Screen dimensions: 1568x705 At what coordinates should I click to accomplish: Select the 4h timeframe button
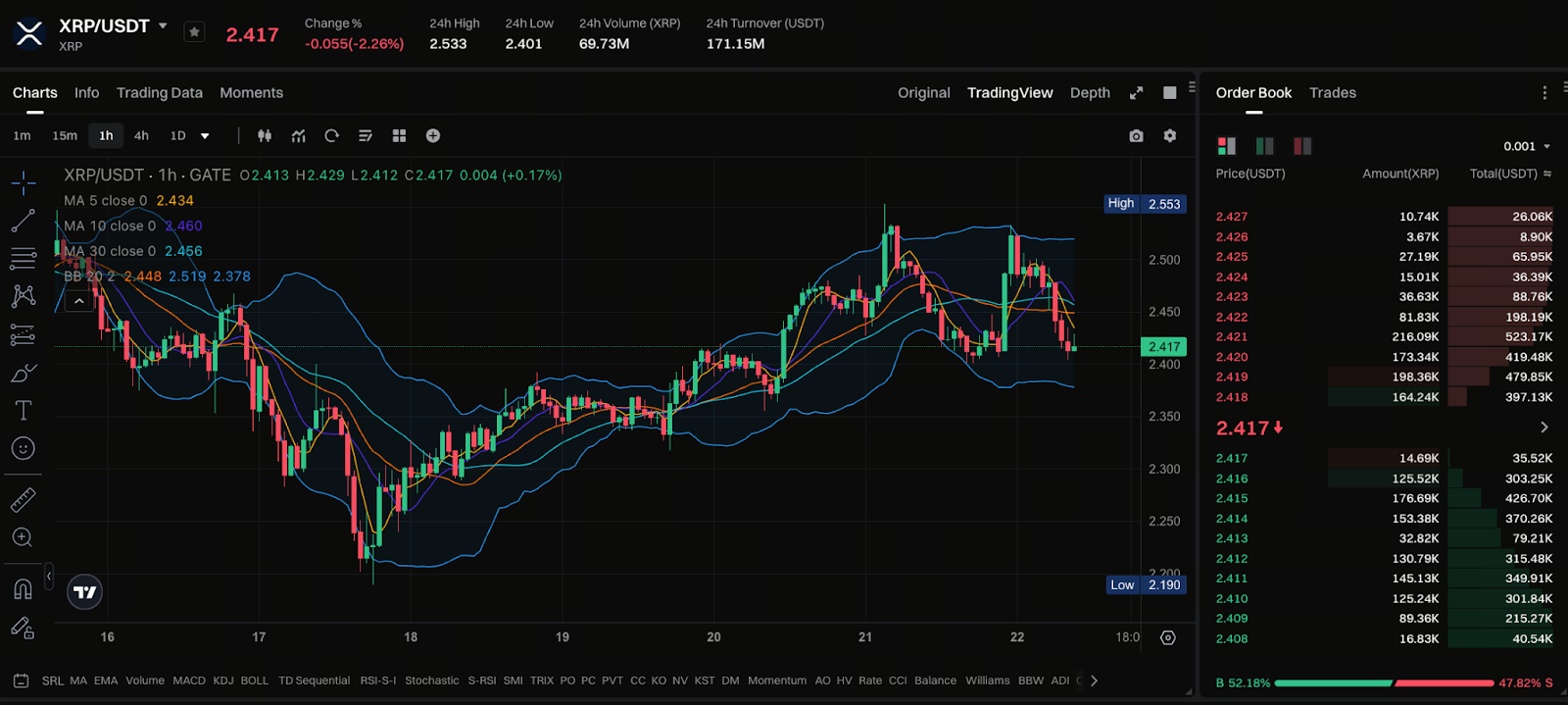(x=141, y=136)
